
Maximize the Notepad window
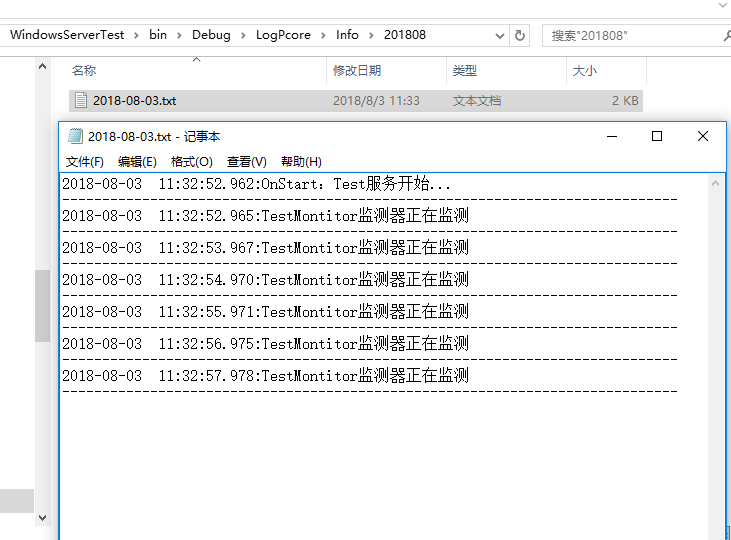pyautogui.click(x=657, y=136)
